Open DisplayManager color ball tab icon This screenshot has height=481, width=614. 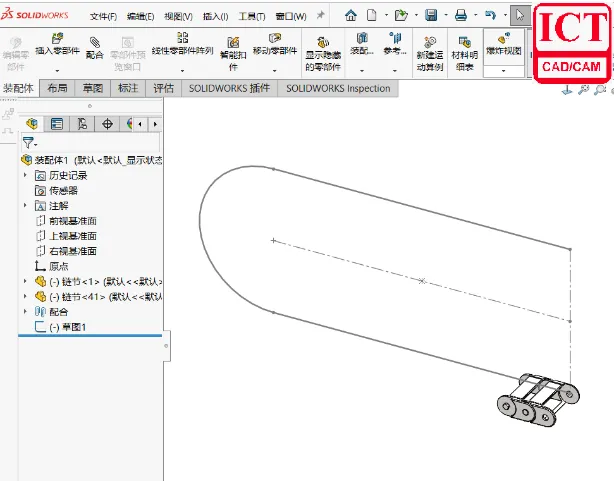click(129, 124)
